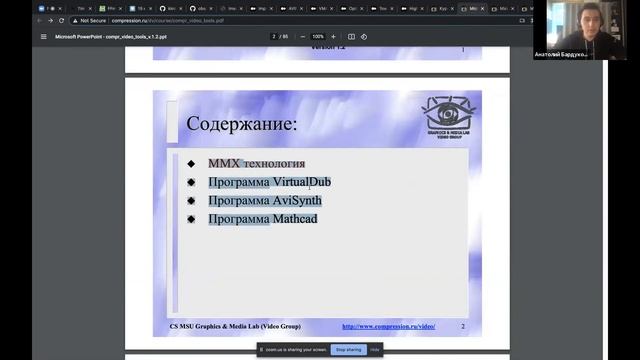Close the AVI browser tab

pos(302,9)
